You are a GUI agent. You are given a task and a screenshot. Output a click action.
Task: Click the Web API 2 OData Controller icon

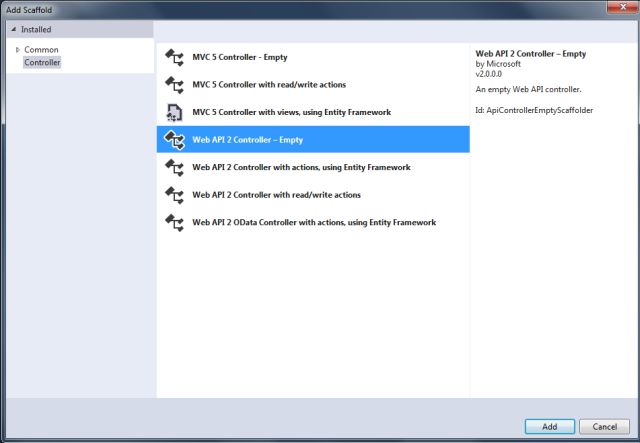coord(174,223)
